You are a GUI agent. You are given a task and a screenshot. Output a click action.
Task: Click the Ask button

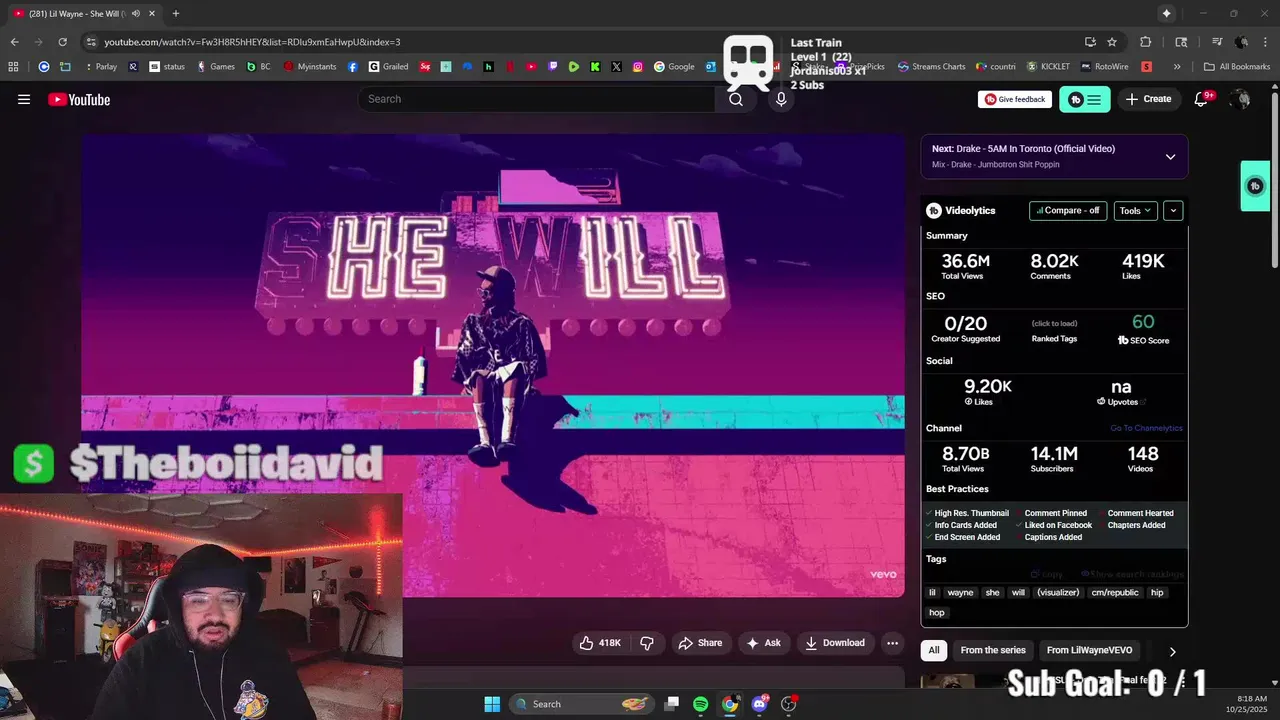pos(763,643)
